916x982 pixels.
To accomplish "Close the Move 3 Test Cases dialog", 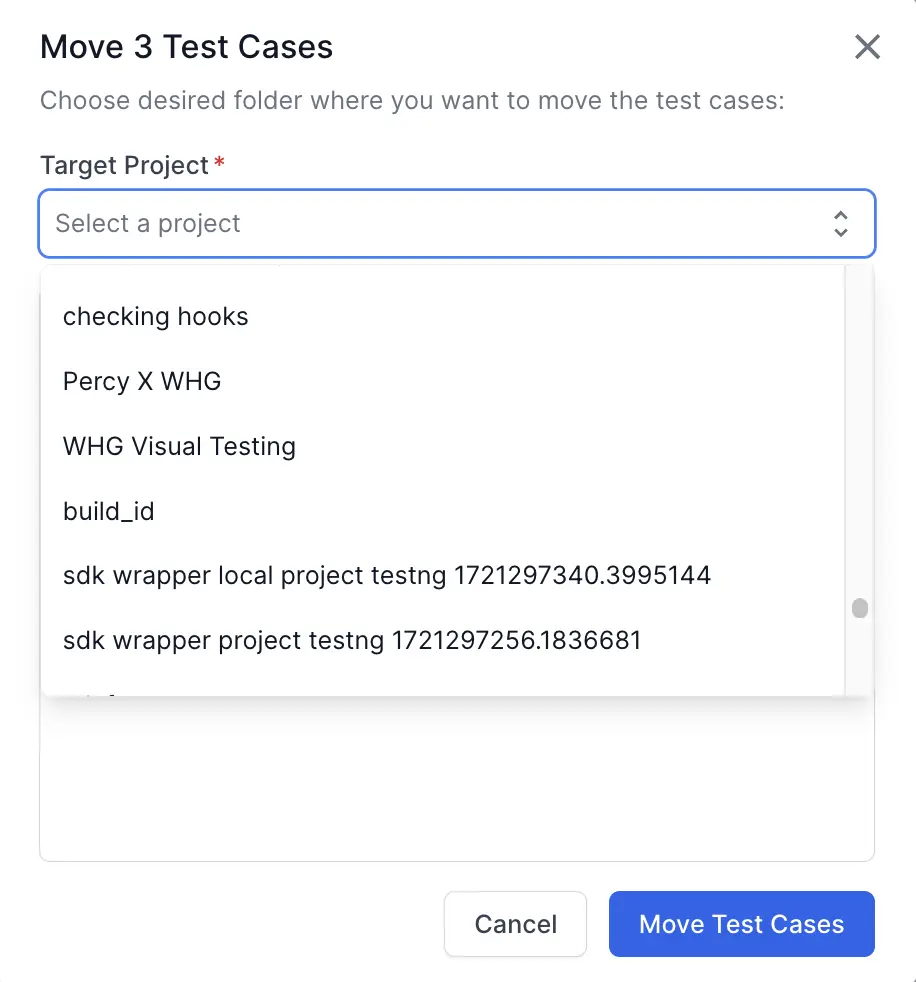I will tap(866, 47).
